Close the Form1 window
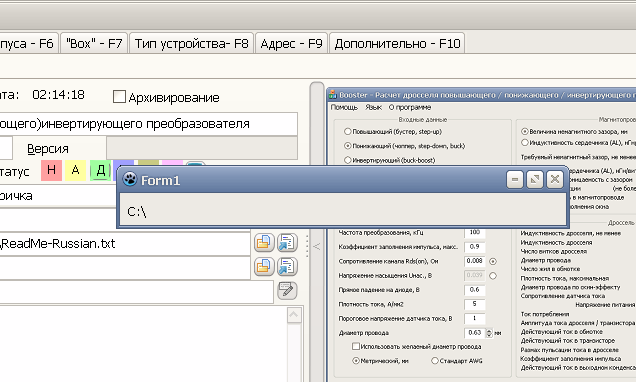The width and height of the screenshot is (636, 382). [554, 179]
